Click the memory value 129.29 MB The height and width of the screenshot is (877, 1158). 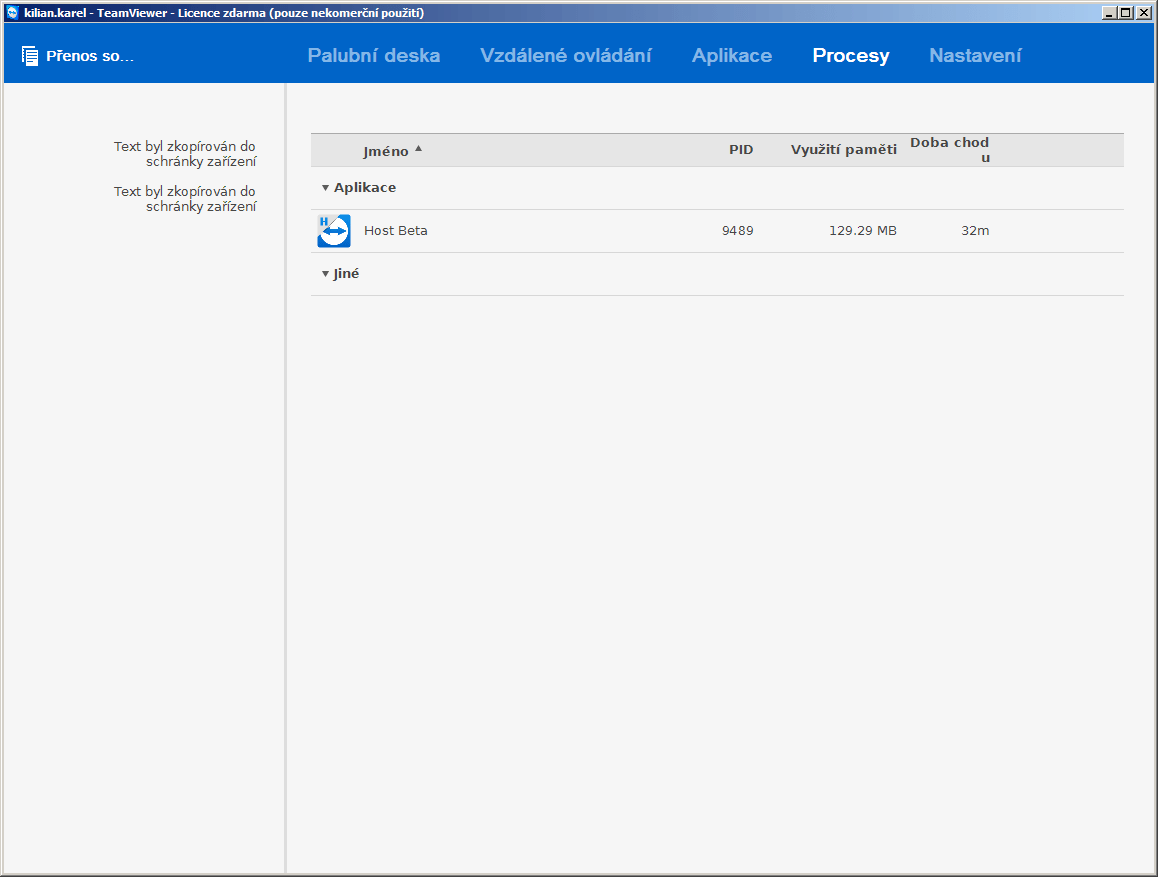pyautogui.click(x=863, y=230)
